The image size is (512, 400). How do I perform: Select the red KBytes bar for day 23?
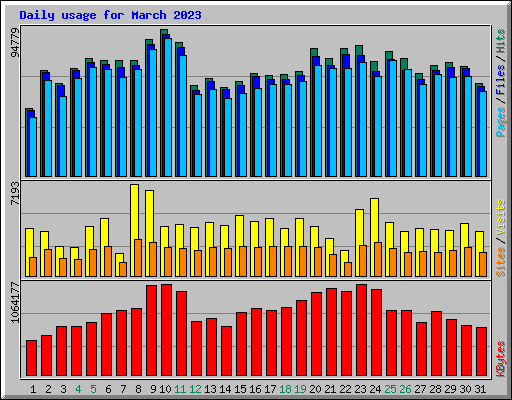coord(361,330)
